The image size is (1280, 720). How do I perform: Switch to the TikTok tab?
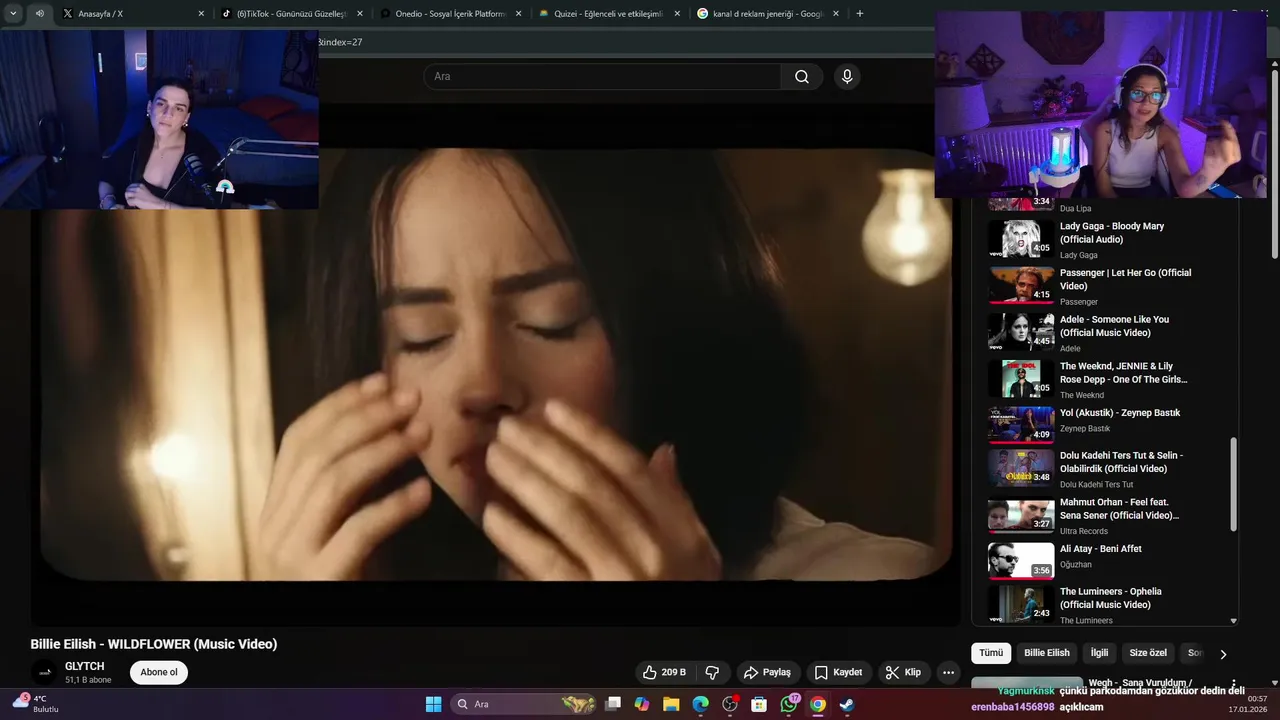pyautogui.click(x=292, y=14)
